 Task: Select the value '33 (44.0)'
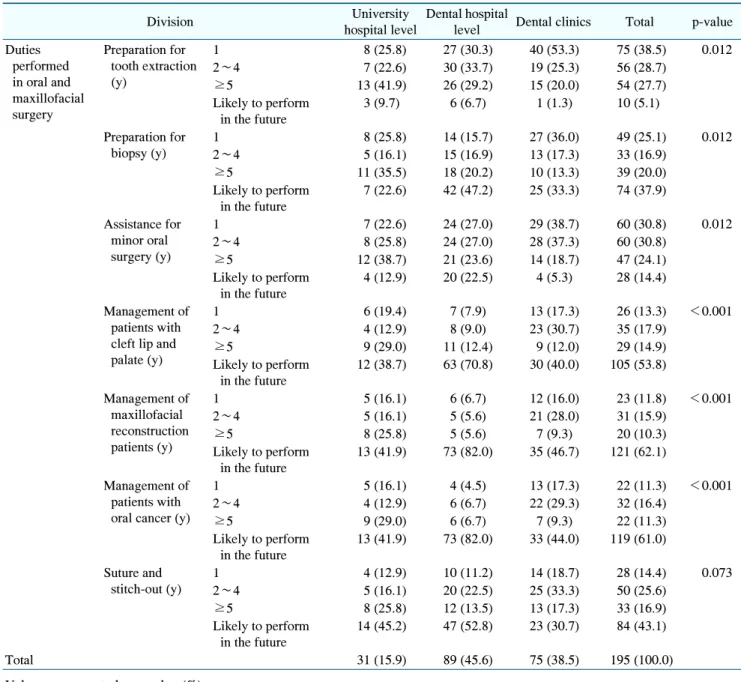point(554,539)
